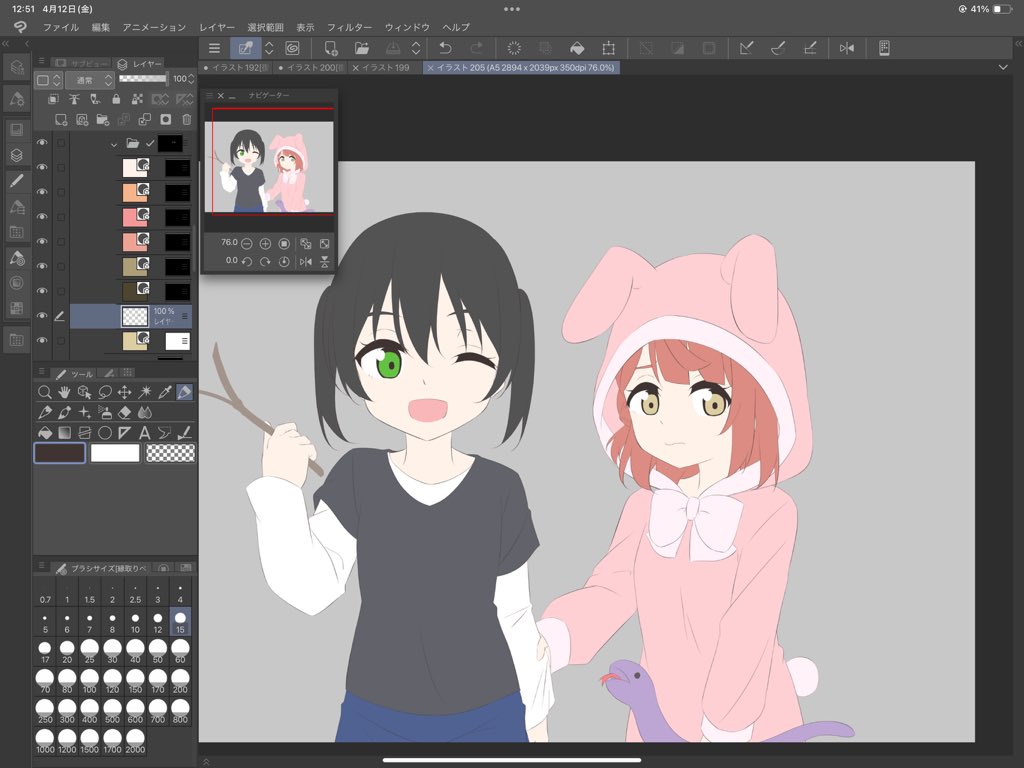Click the Fill bucket icon in command bar

point(577,48)
